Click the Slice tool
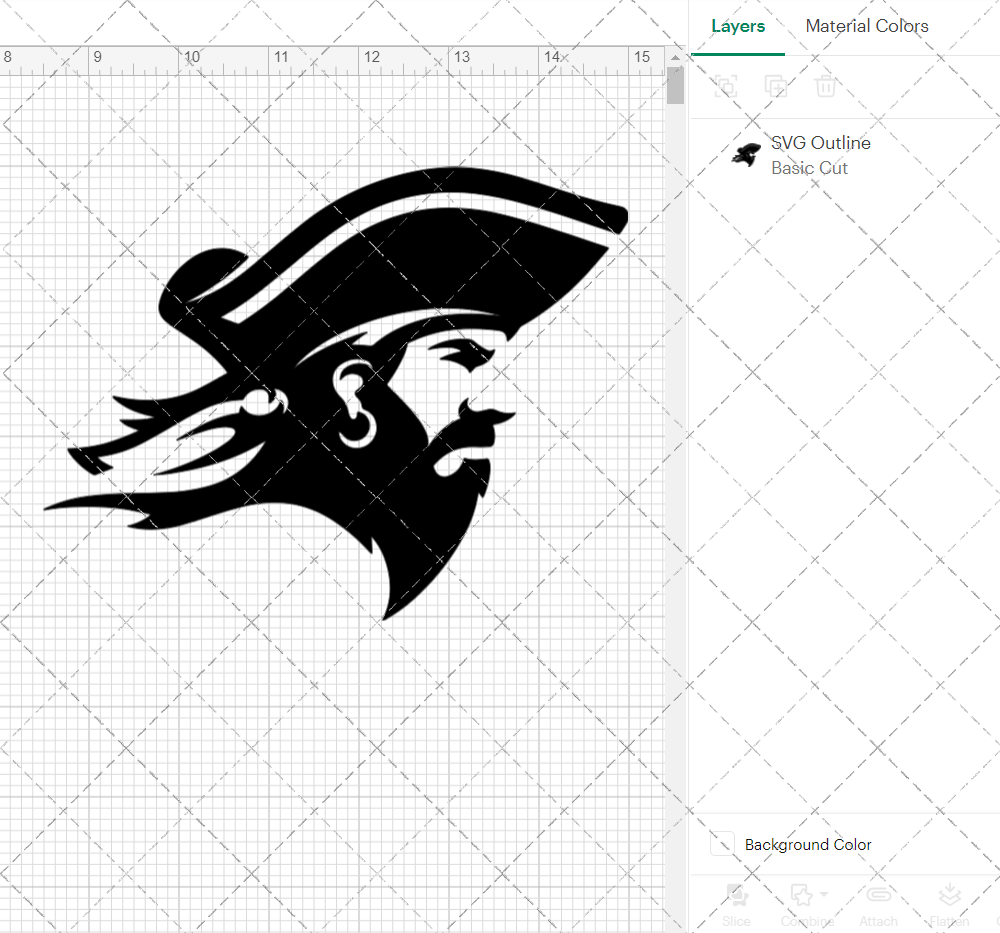 coord(737,906)
